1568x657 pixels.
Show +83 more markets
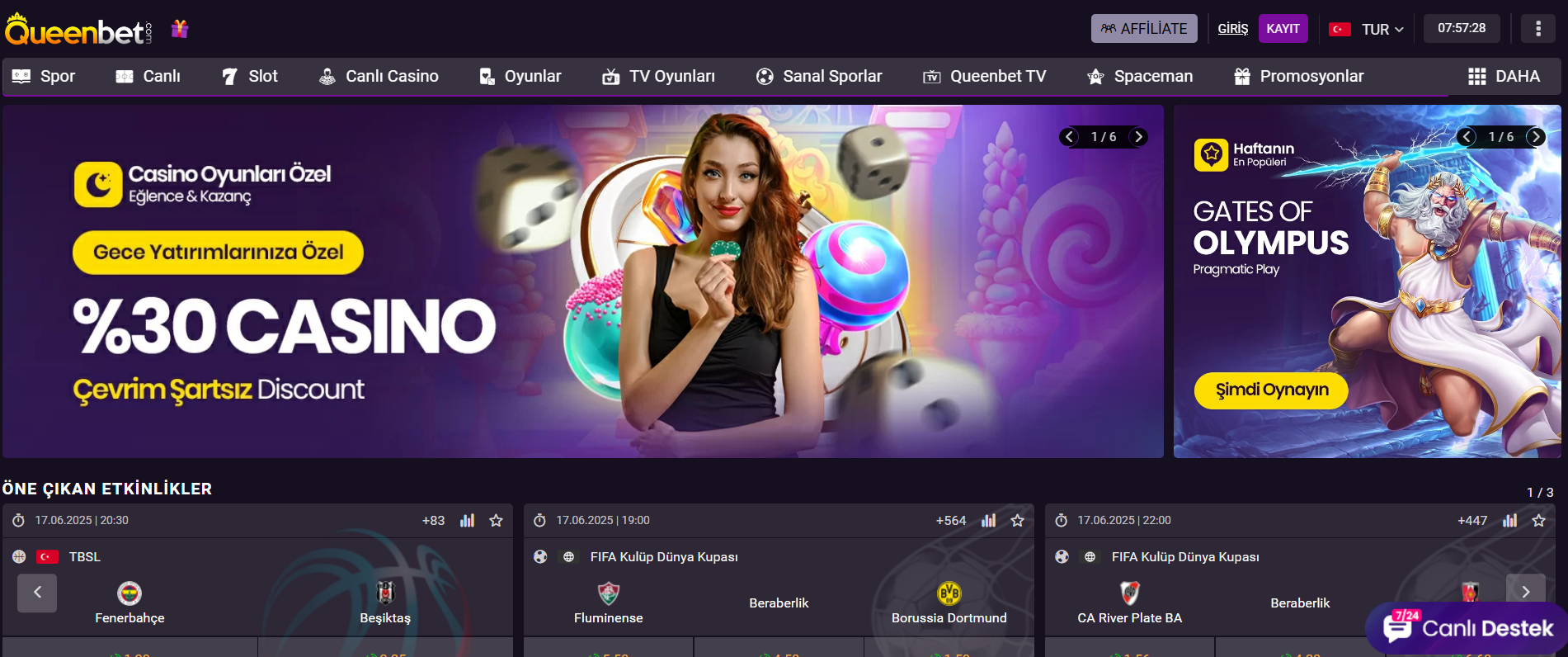pyautogui.click(x=433, y=521)
